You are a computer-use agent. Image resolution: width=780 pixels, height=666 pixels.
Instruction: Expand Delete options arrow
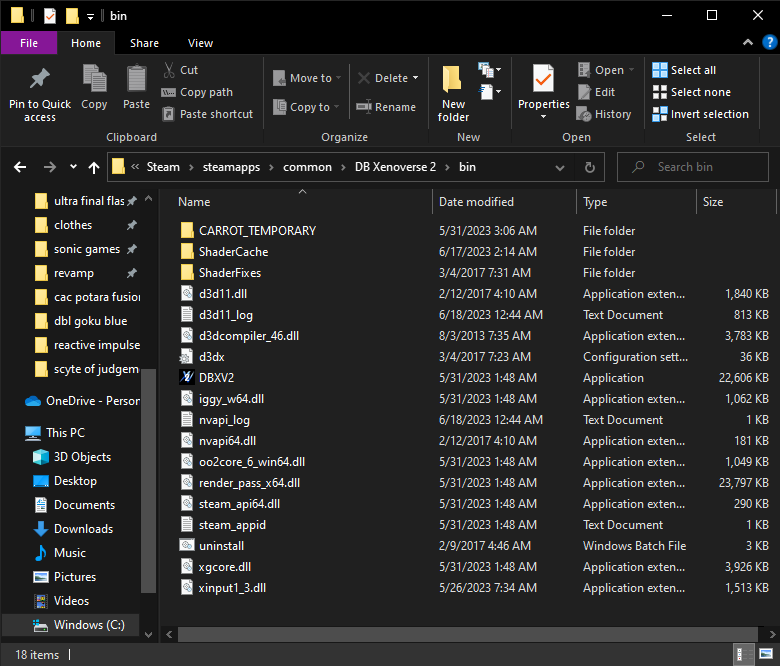pos(415,78)
